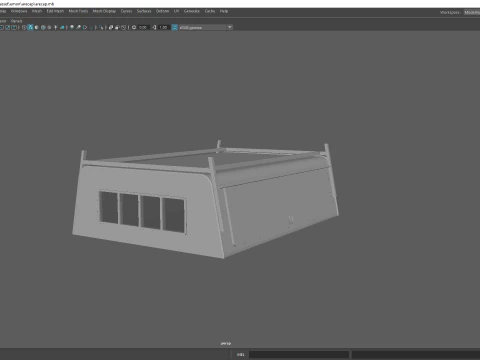Click the truck cap model in viewport
This screenshot has width=480, height=360.
[x=205, y=200]
